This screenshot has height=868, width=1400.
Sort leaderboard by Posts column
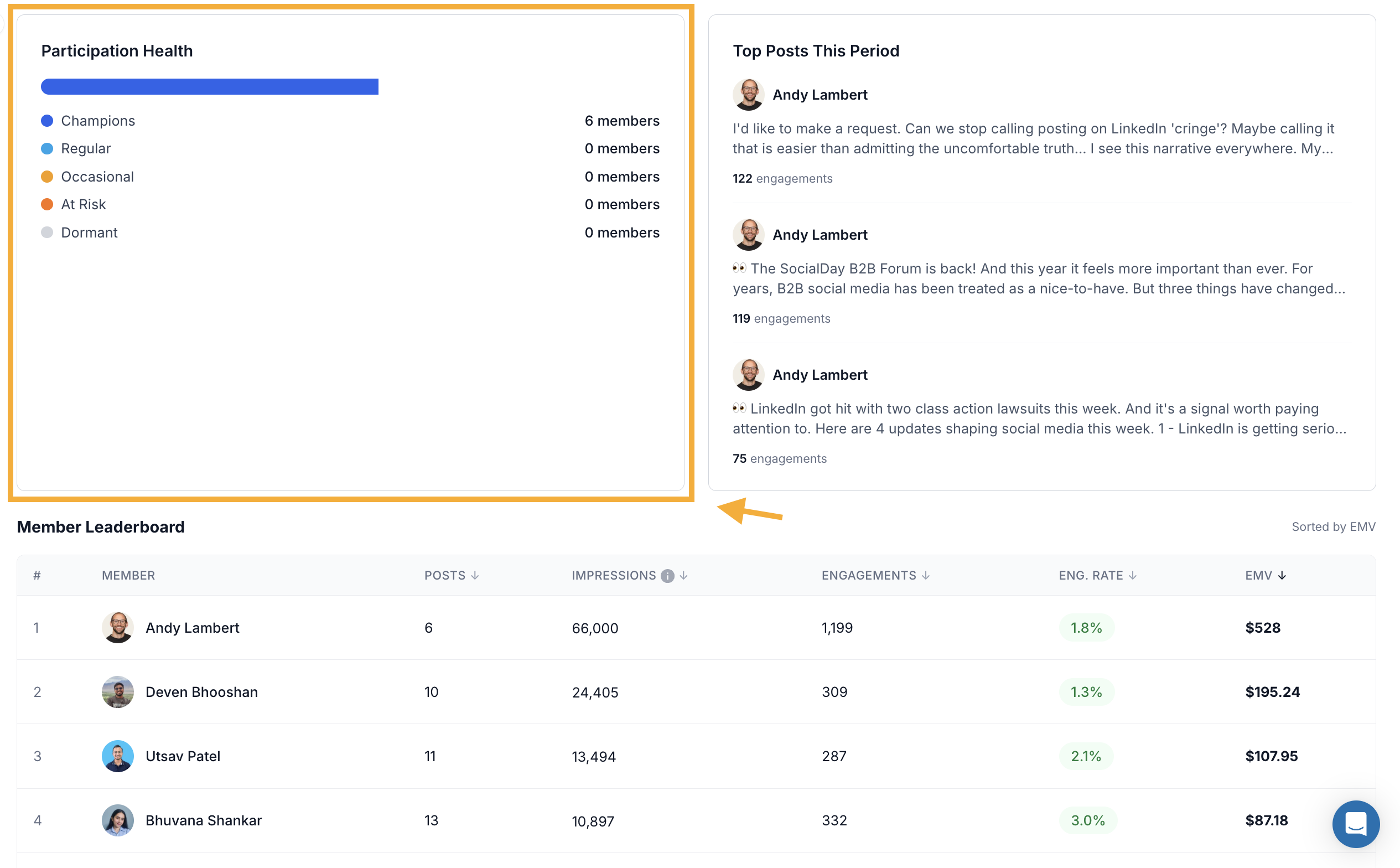(x=452, y=575)
